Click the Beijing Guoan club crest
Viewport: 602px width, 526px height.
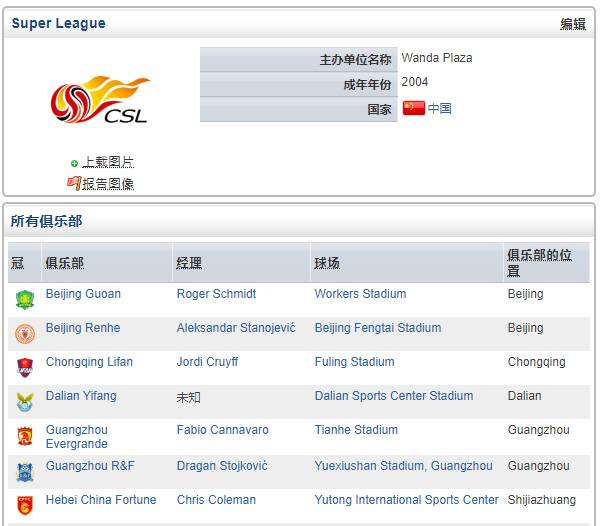[25, 299]
